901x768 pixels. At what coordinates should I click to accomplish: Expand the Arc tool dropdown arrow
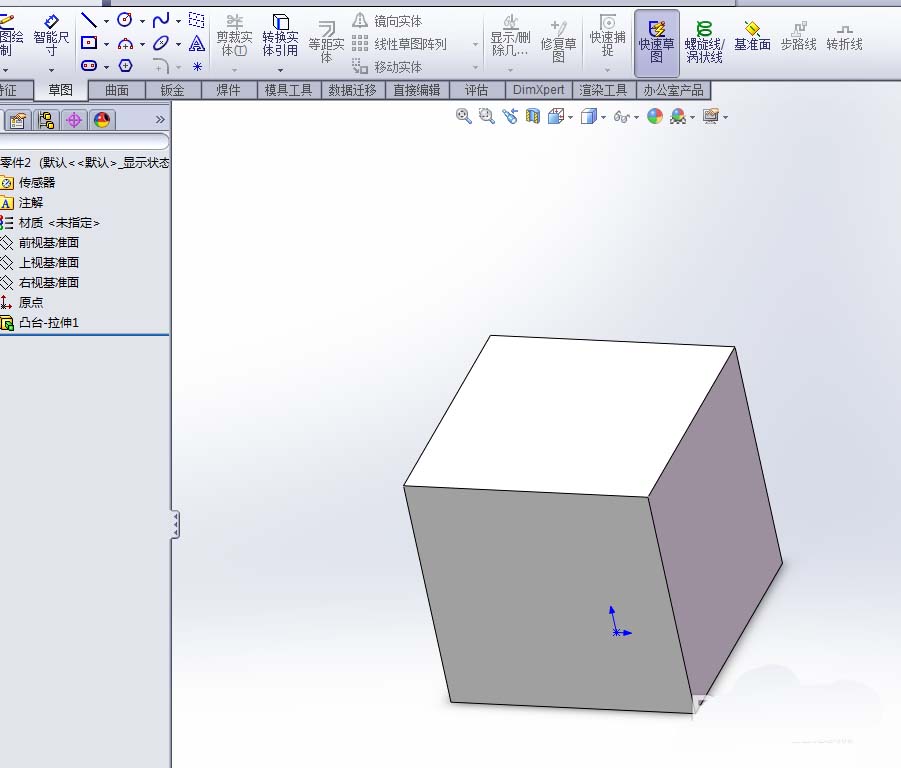(x=142, y=44)
